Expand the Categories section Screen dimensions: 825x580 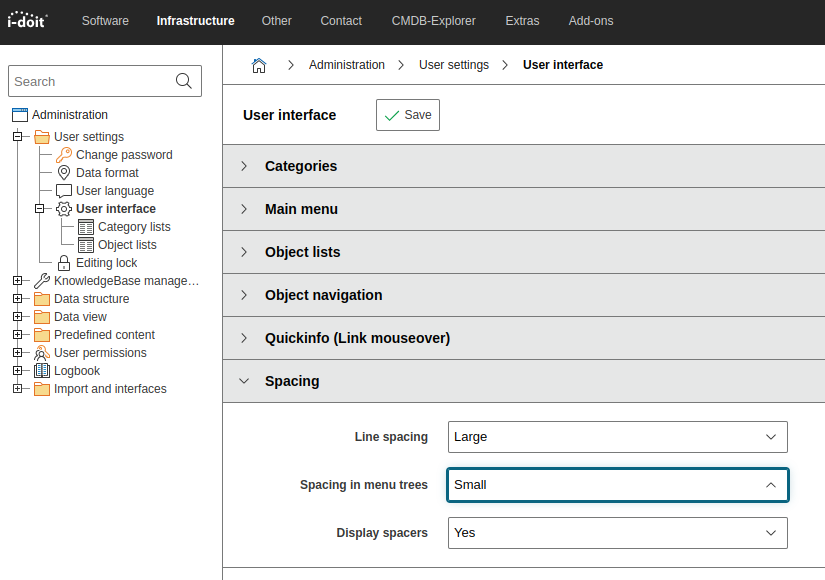point(524,166)
